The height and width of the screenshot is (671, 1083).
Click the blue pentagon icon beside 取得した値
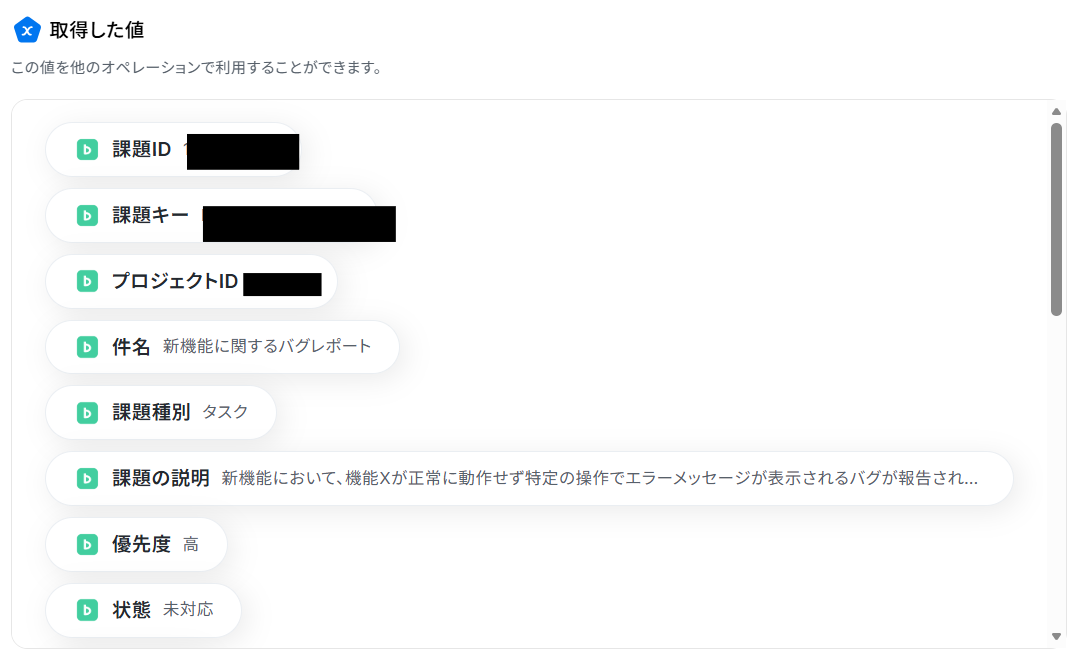click(27, 30)
